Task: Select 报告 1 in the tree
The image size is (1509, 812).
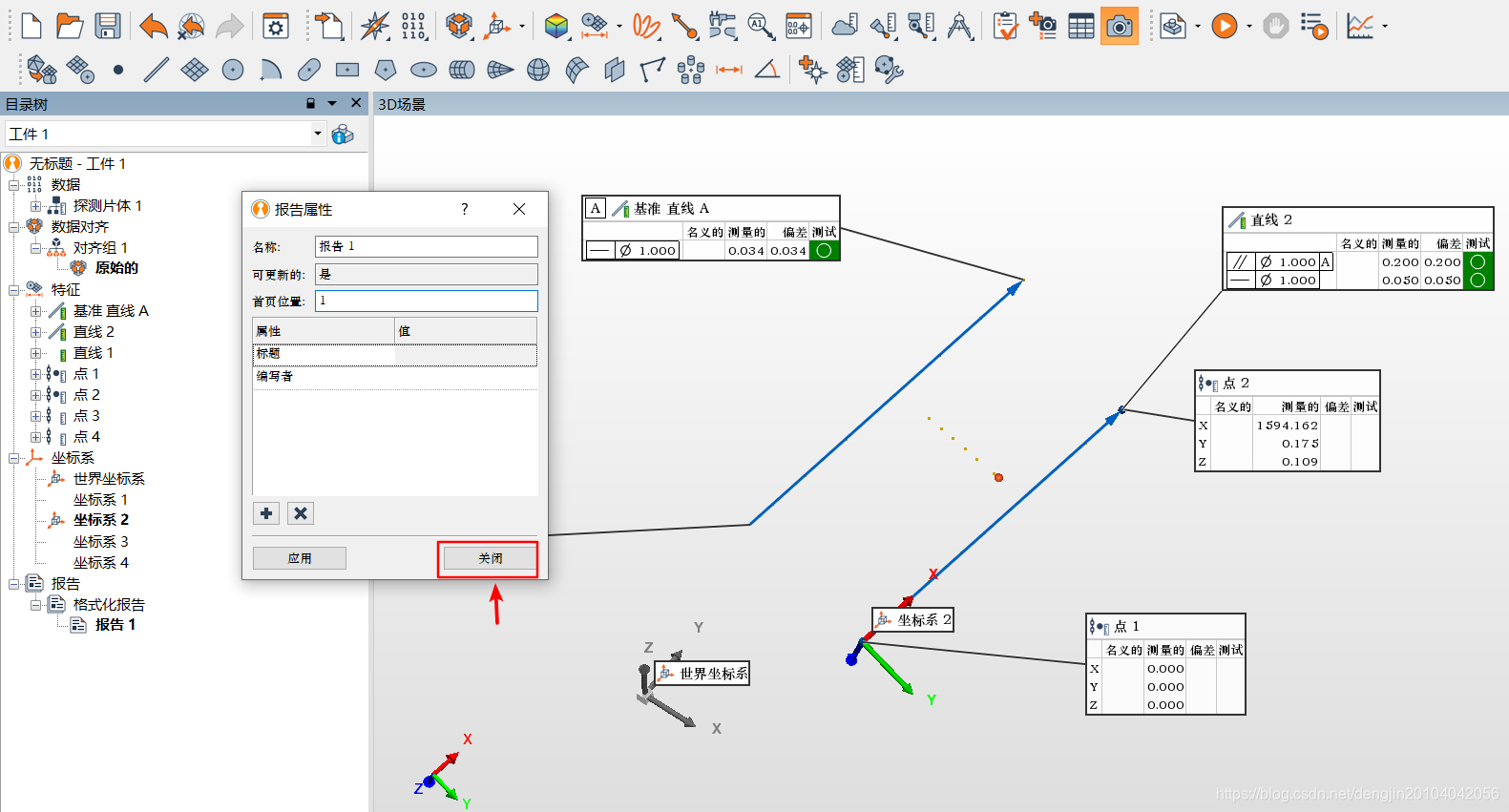Action: [115, 624]
